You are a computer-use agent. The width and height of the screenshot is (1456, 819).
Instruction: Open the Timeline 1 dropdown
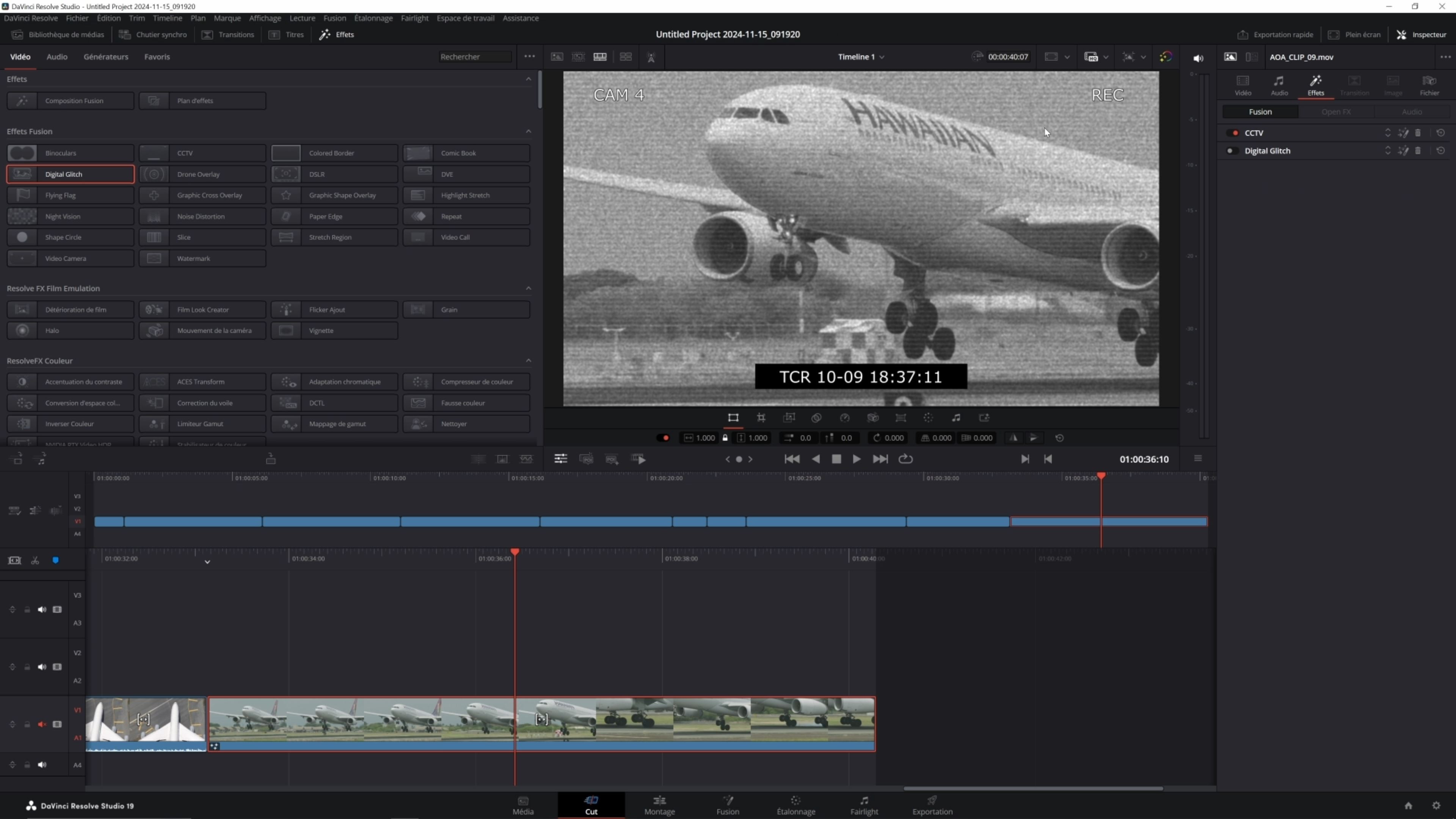coord(861,56)
